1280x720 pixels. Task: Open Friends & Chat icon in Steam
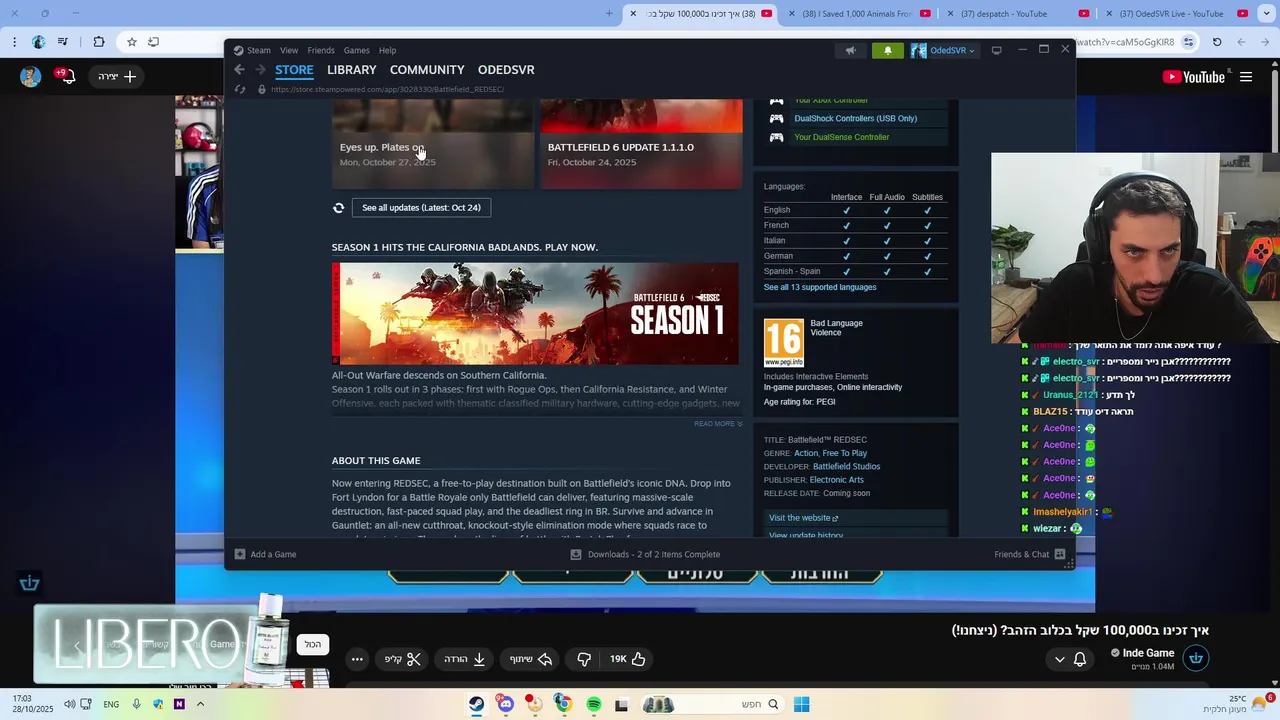coord(1059,554)
